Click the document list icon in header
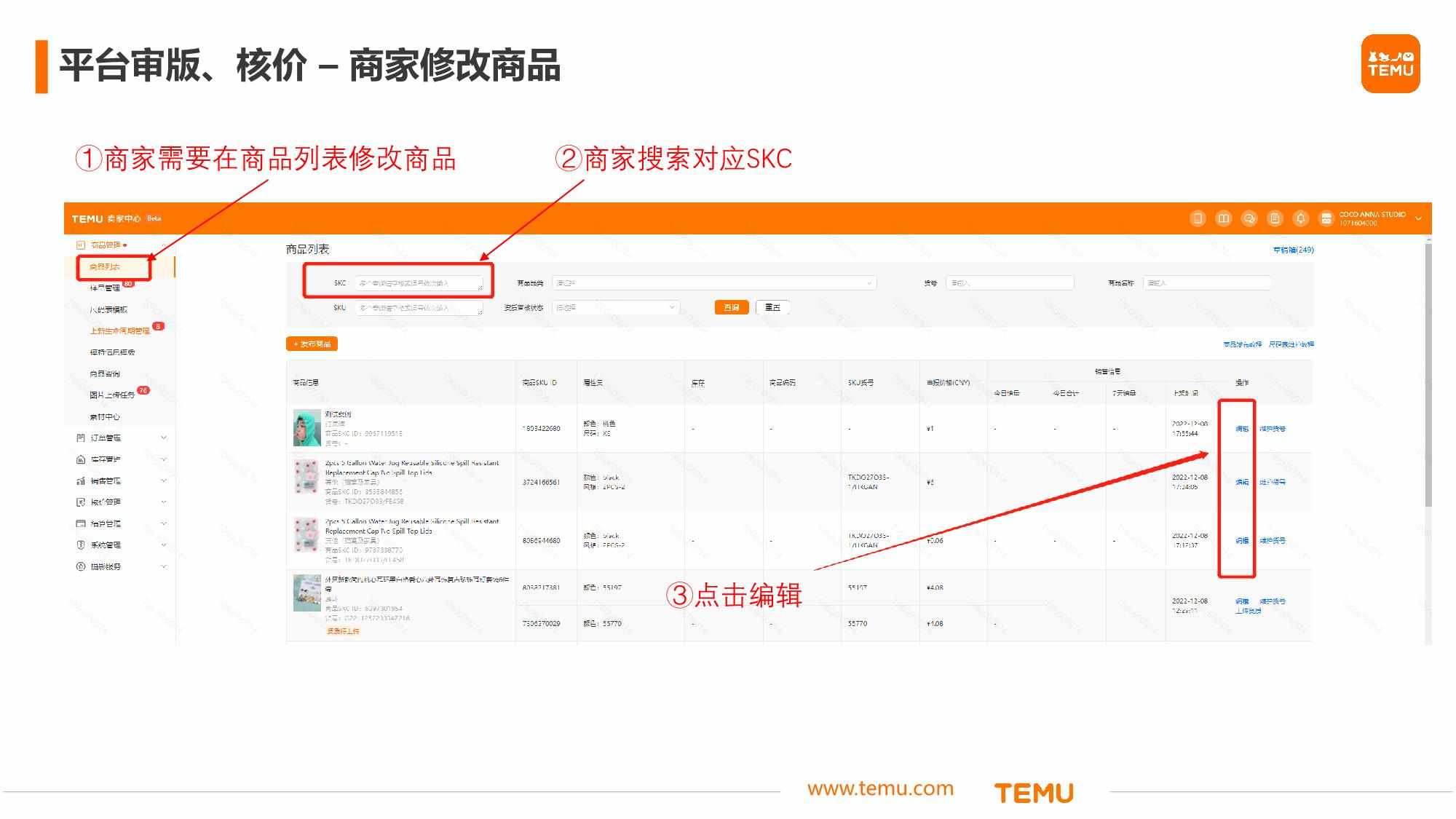The height and width of the screenshot is (819, 1456). pyautogui.click(x=1275, y=218)
